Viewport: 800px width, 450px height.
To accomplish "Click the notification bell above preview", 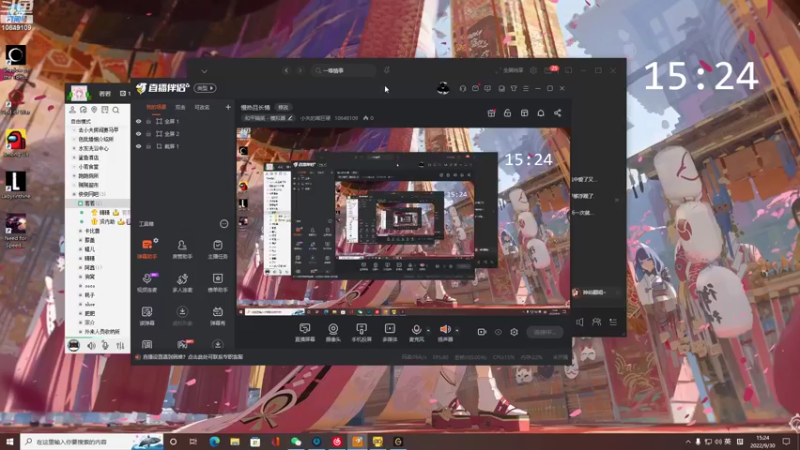I will [541, 113].
